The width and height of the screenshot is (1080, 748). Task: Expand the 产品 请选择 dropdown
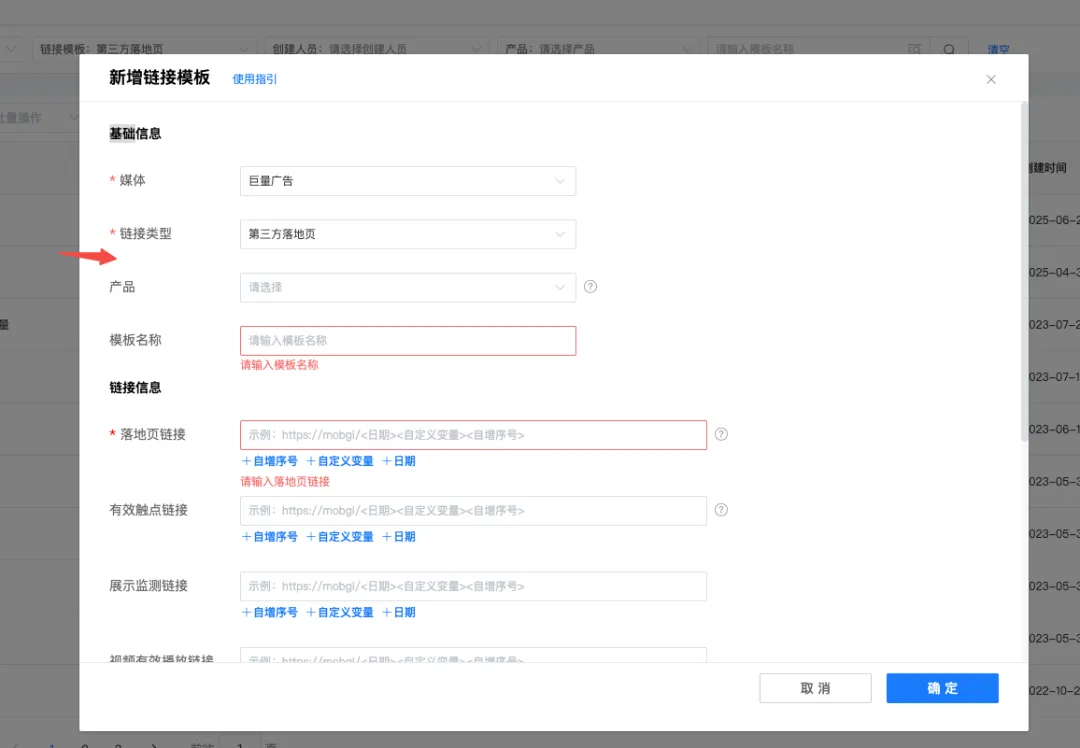[408, 287]
